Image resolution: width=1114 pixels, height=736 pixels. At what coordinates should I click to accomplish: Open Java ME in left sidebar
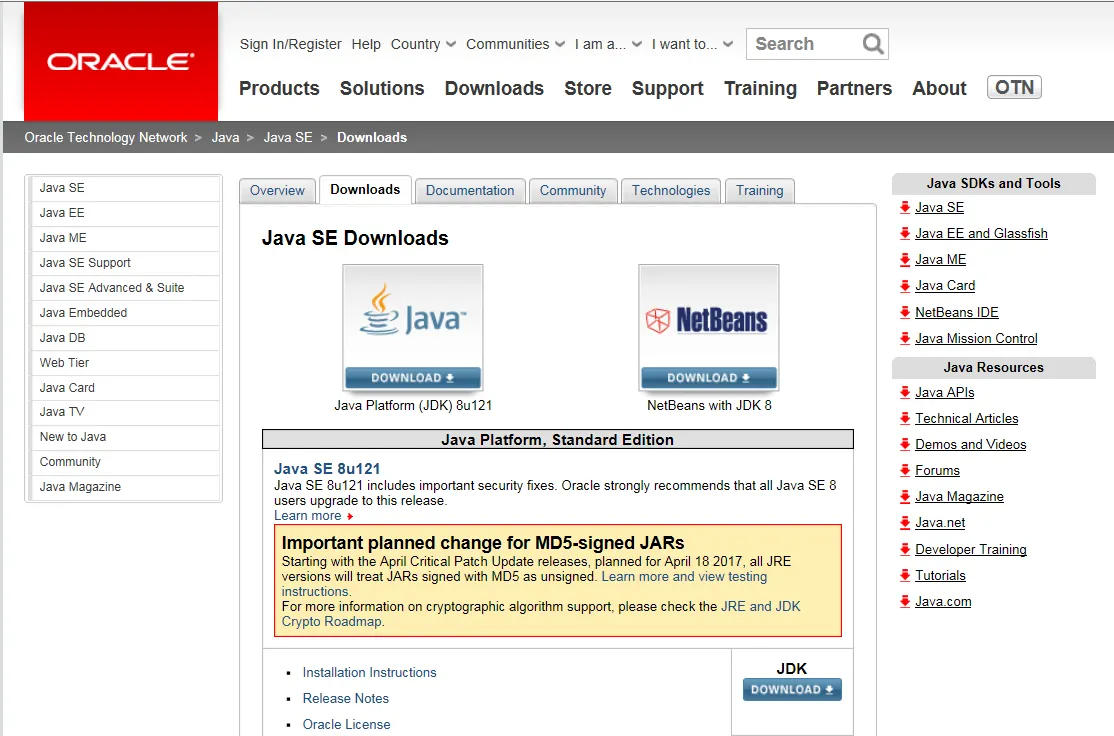tap(125, 238)
